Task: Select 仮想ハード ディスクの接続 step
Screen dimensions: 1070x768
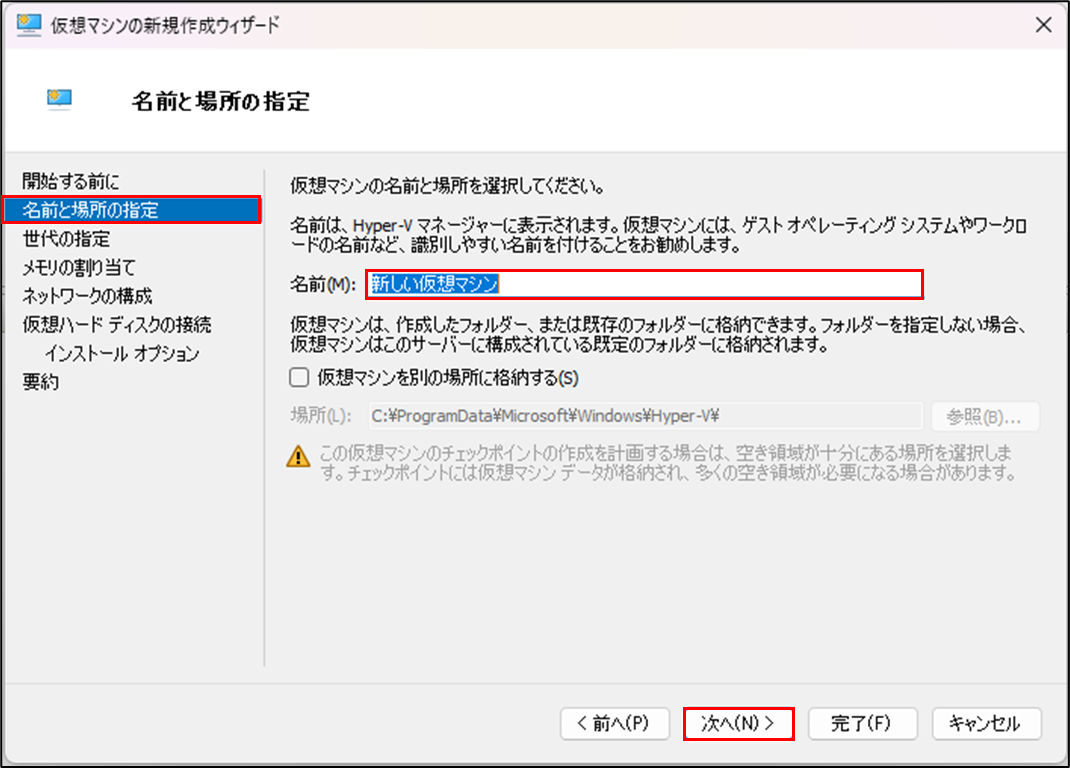Action: [117, 324]
